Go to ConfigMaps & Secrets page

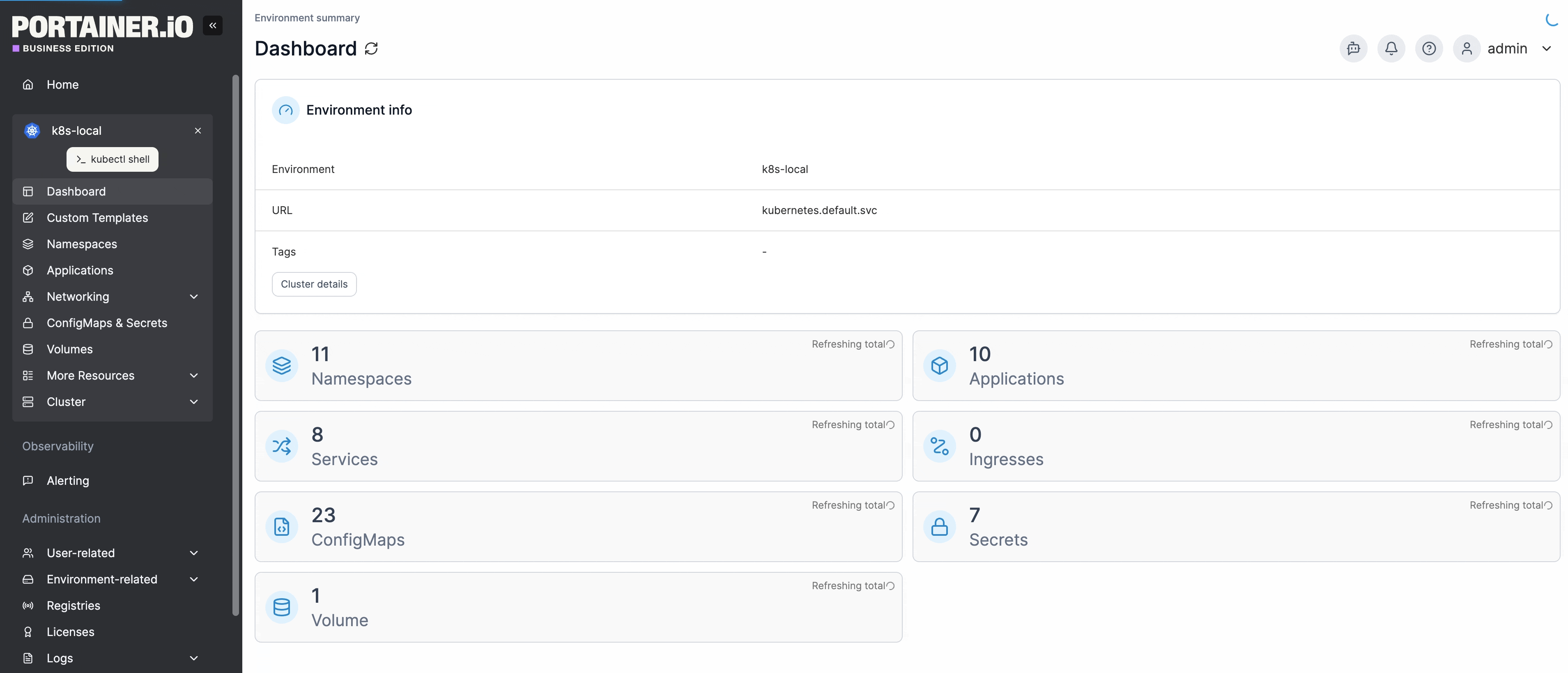click(x=106, y=323)
